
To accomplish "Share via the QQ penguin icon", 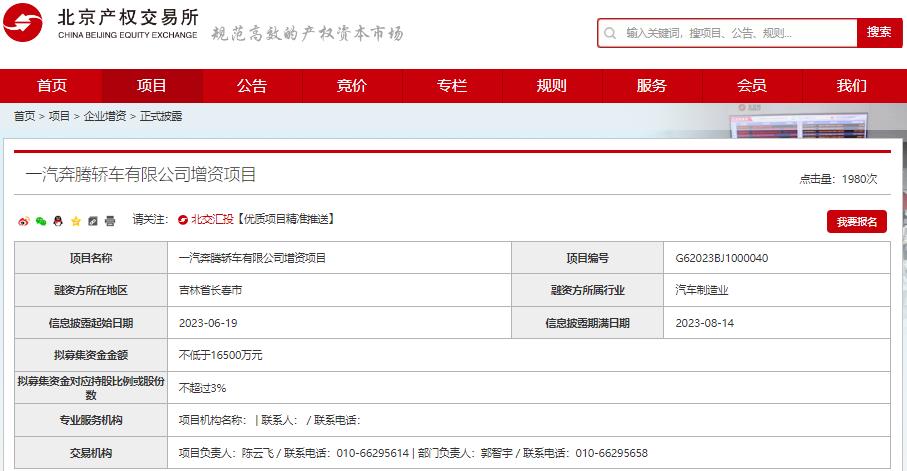I will tap(58, 220).
